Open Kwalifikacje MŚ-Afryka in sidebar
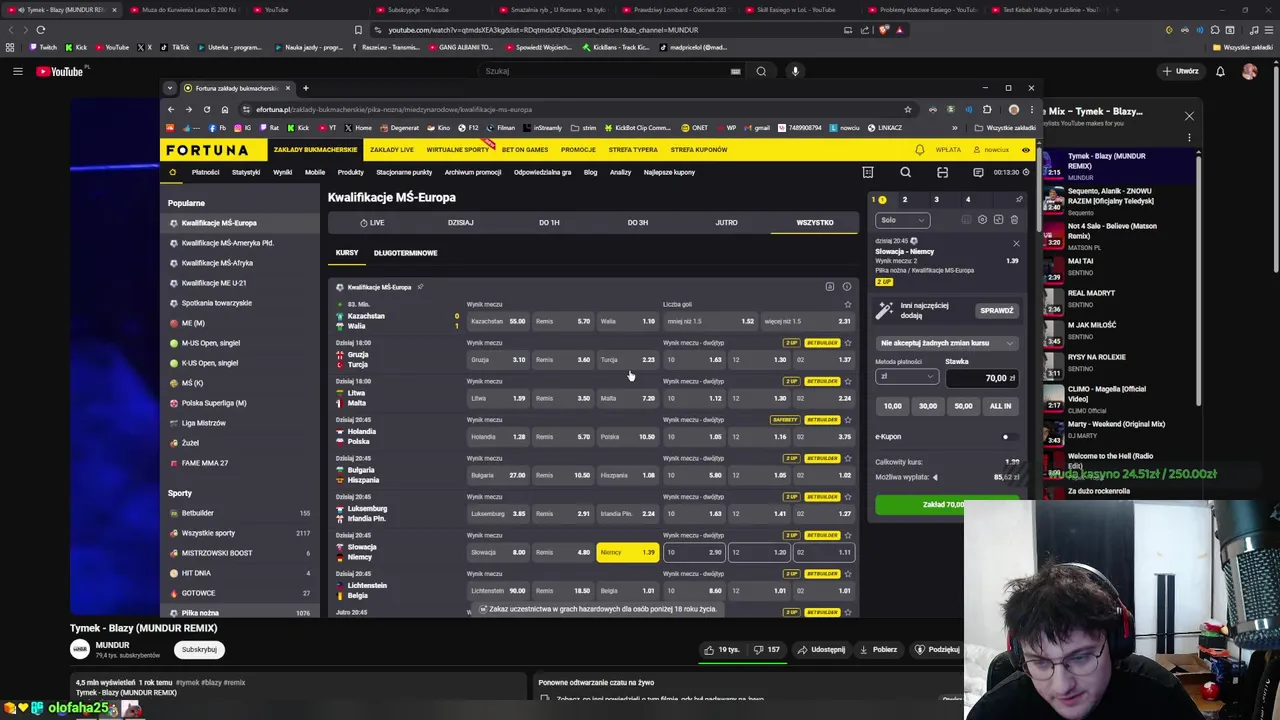The width and height of the screenshot is (1280, 720). tap(217, 263)
